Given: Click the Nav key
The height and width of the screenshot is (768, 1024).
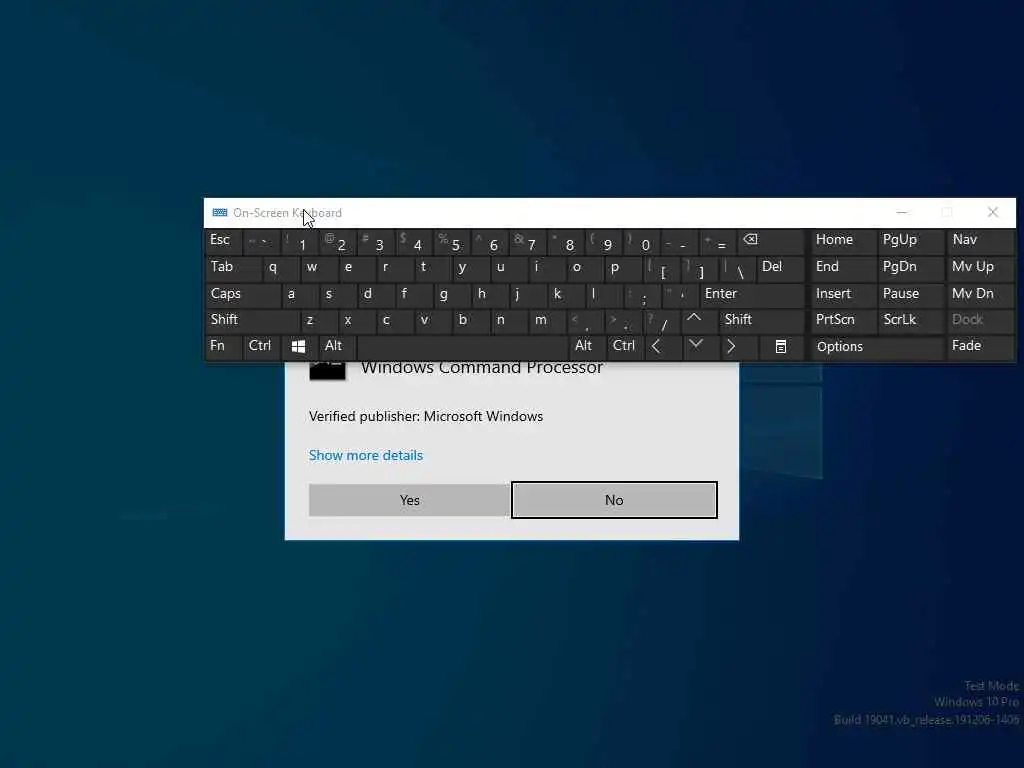Looking at the screenshot, I should pos(980,242).
